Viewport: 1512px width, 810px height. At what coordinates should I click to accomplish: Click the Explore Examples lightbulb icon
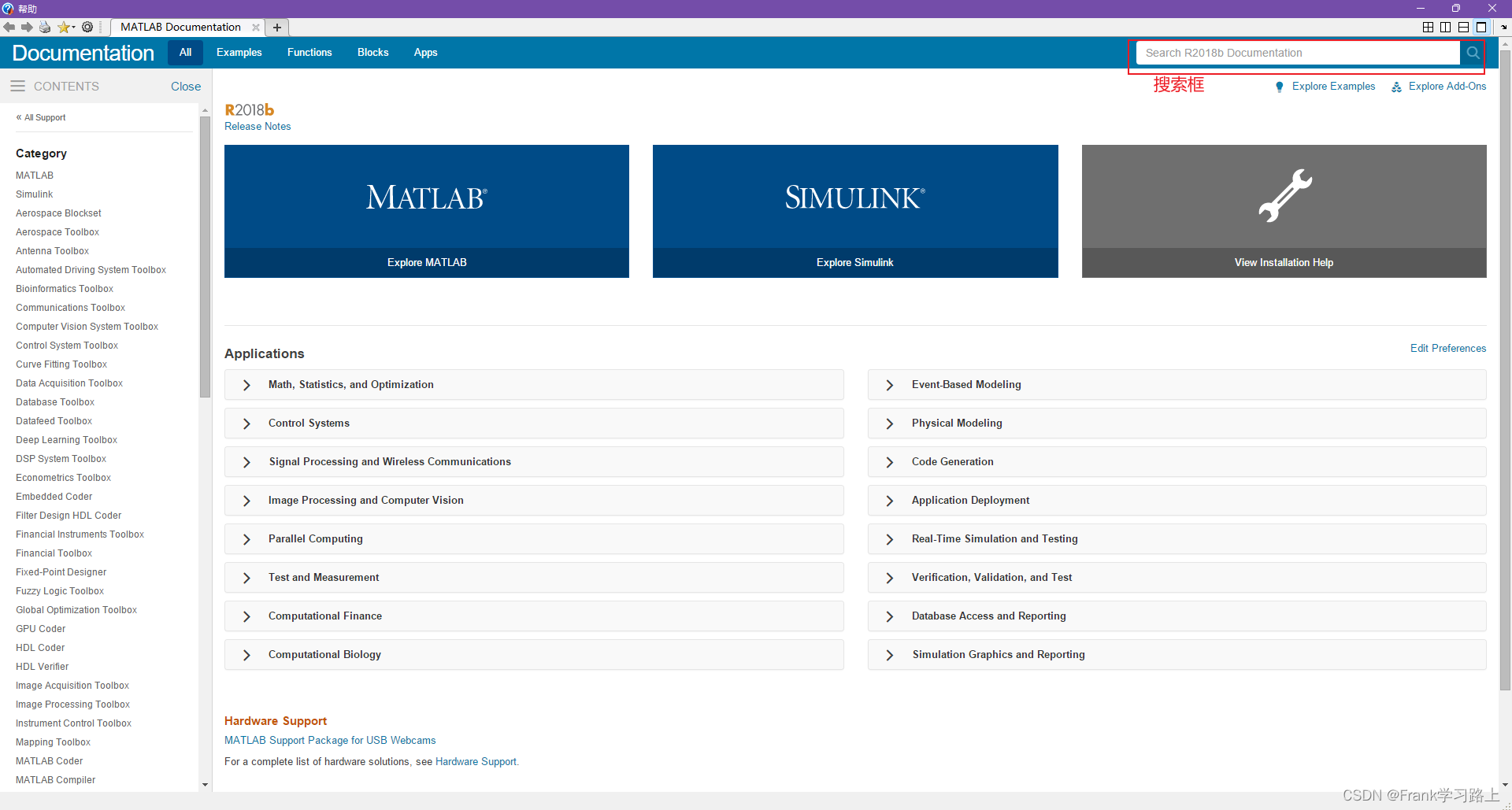click(1280, 87)
